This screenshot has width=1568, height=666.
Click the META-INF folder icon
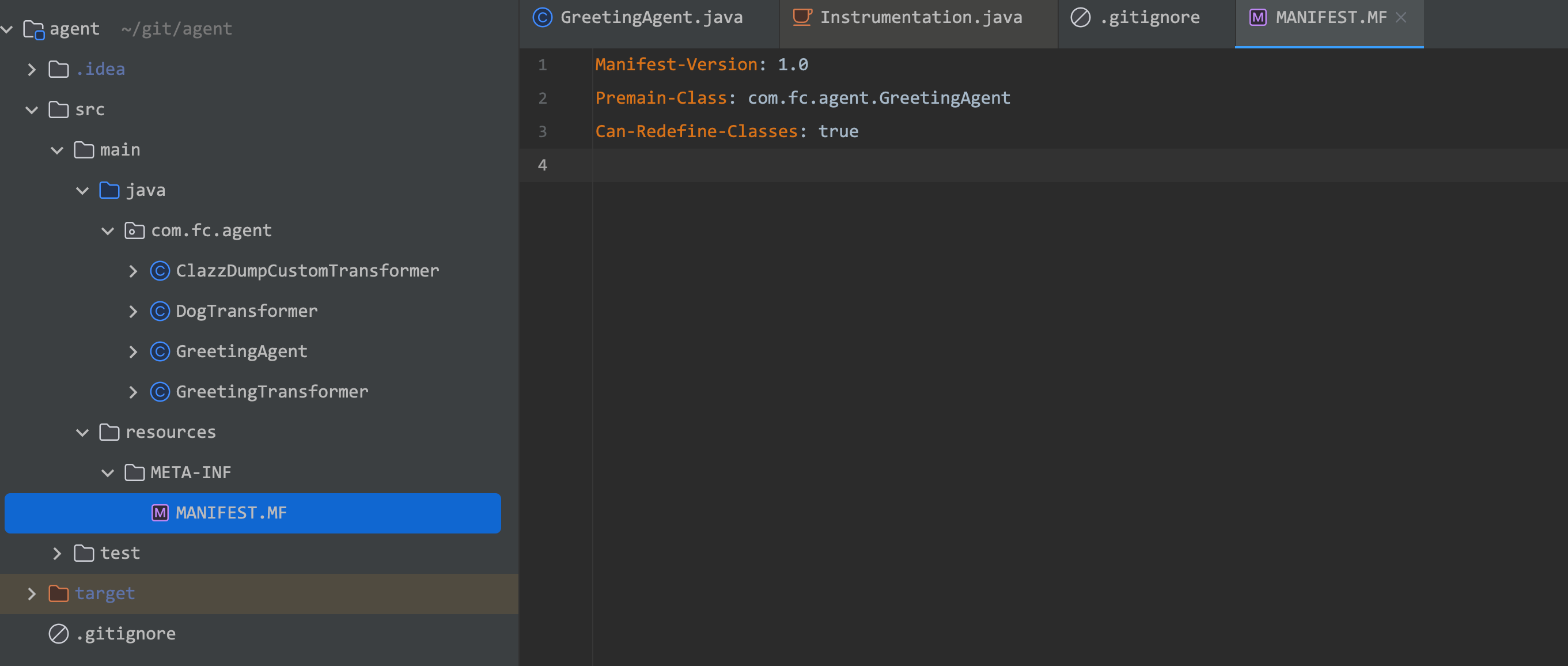point(135,472)
